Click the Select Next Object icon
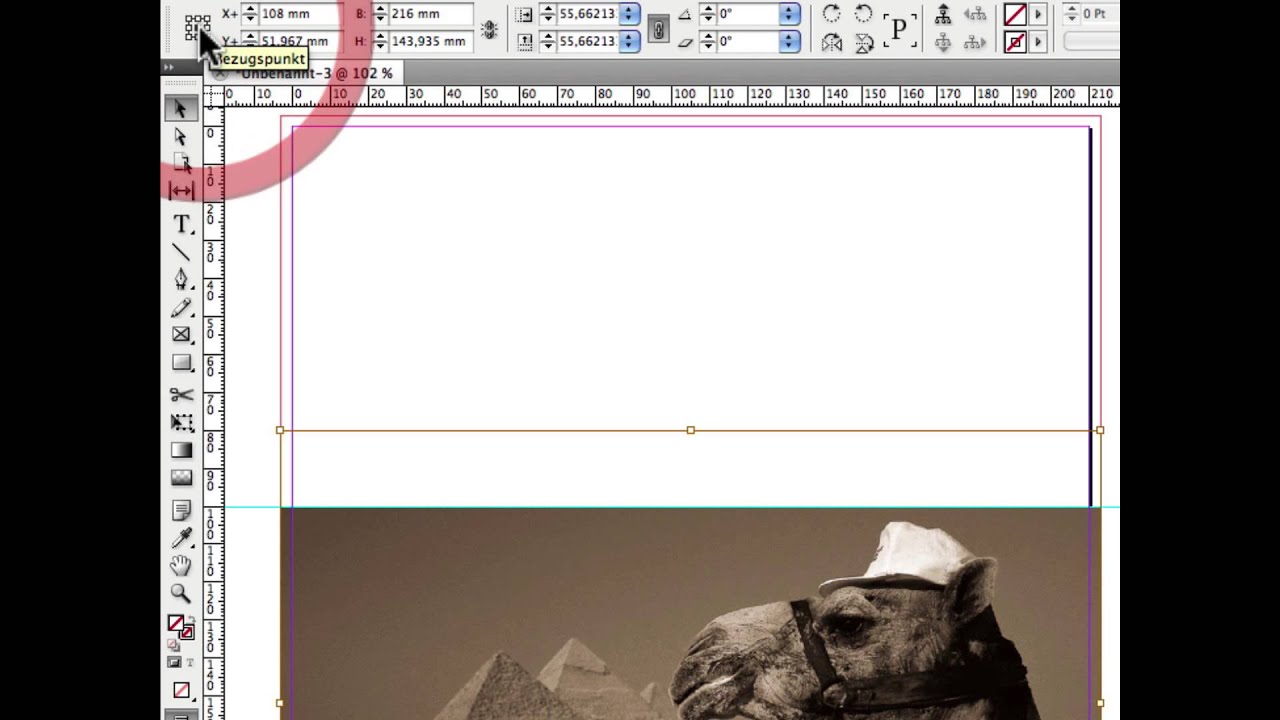Viewport: 1280px width, 720px height. [x=975, y=42]
